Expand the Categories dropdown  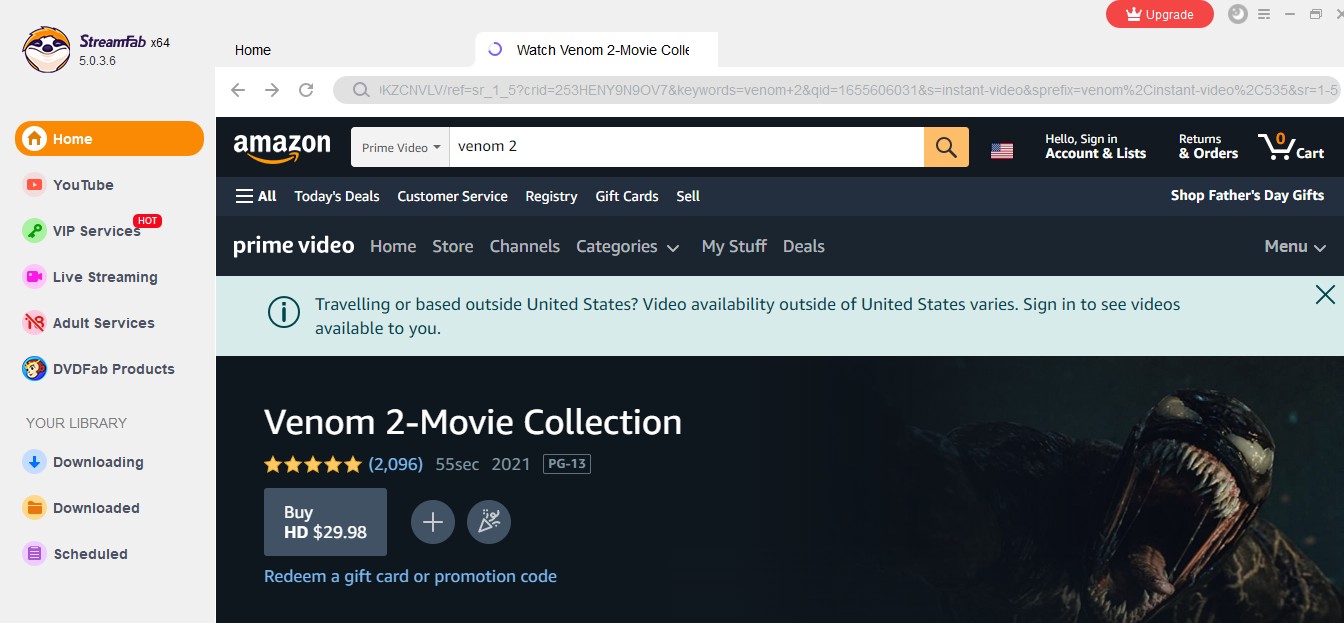point(628,246)
